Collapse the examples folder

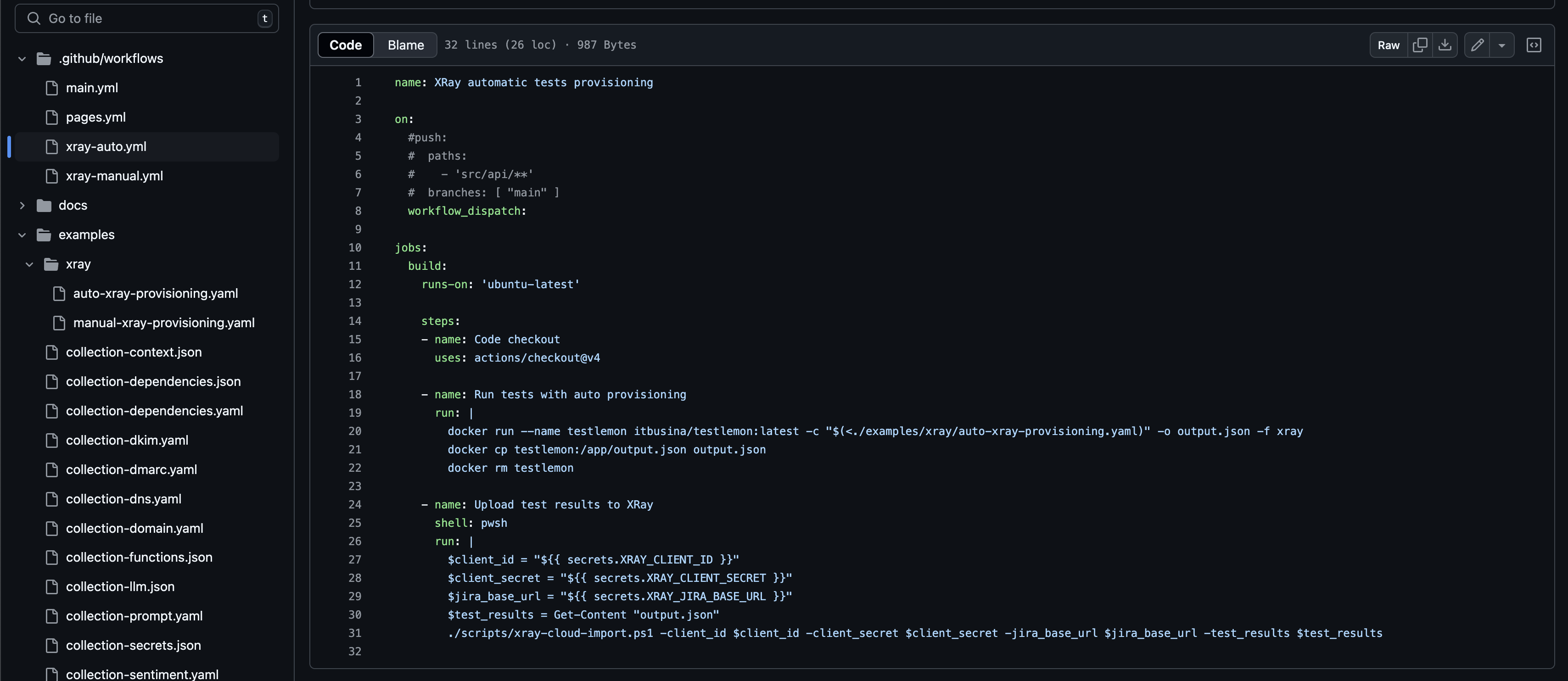[x=22, y=234]
